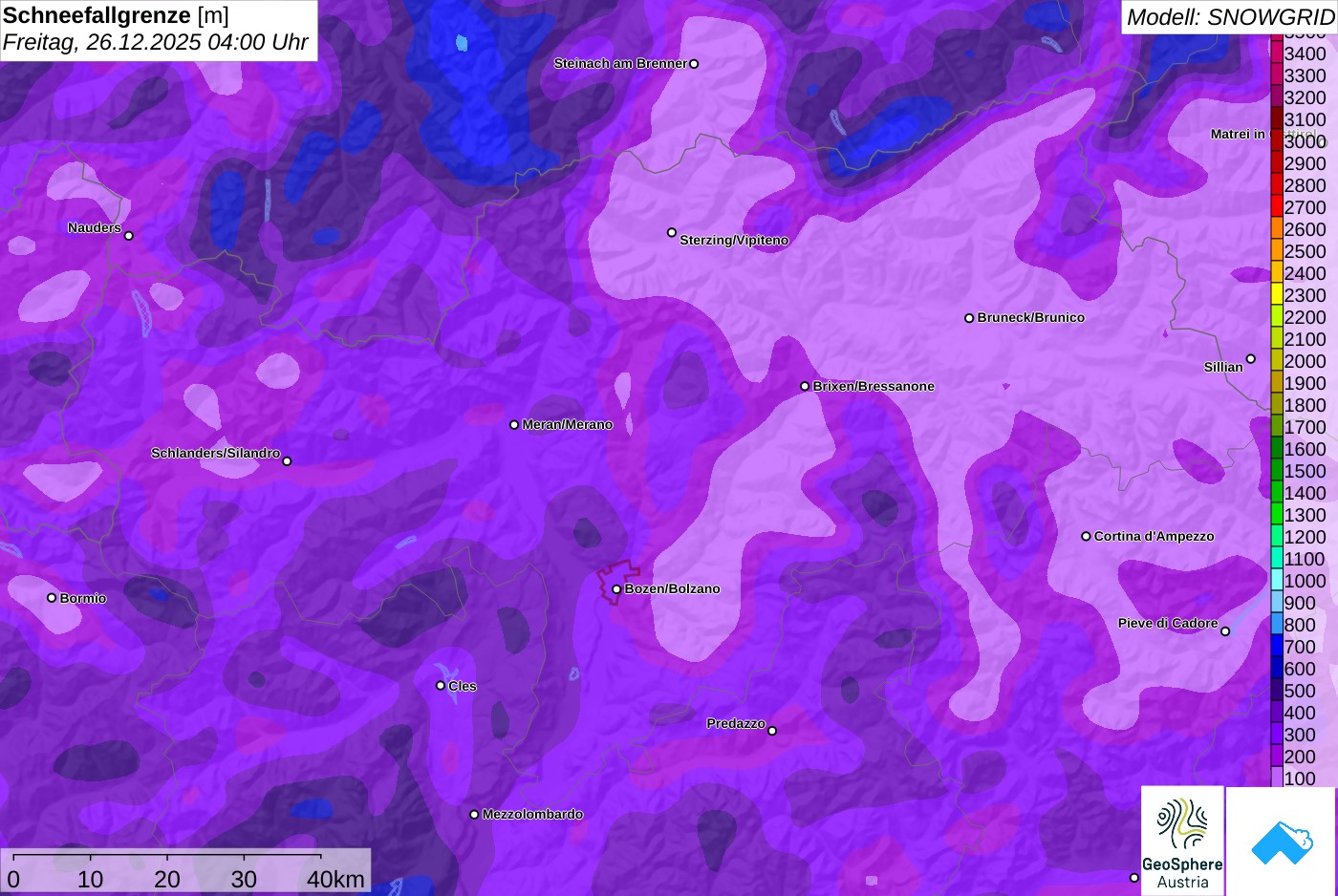This screenshot has height=896, width=1338.
Task: Click the Pieve di Cadore marker dot
Action: coord(1225,631)
